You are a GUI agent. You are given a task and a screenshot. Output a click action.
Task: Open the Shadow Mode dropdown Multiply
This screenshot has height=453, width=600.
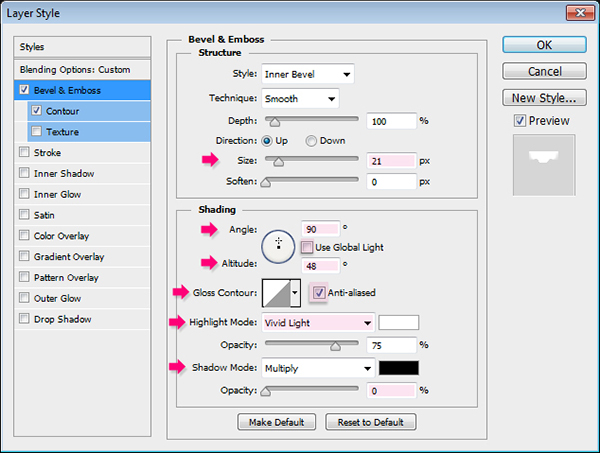pyautogui.click(x=318, y=368)
